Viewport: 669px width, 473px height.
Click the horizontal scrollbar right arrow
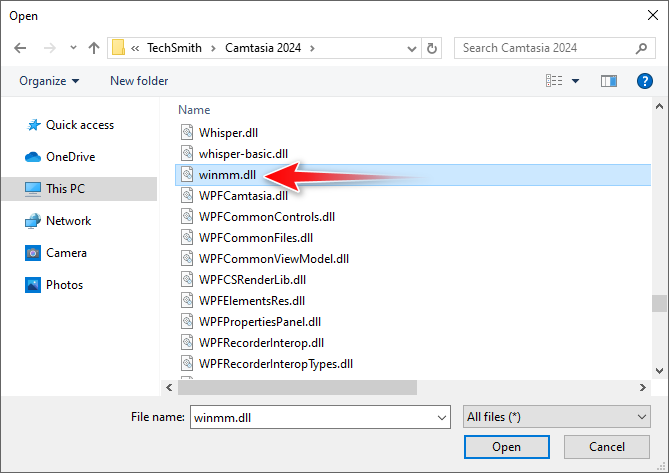(642, 386)
